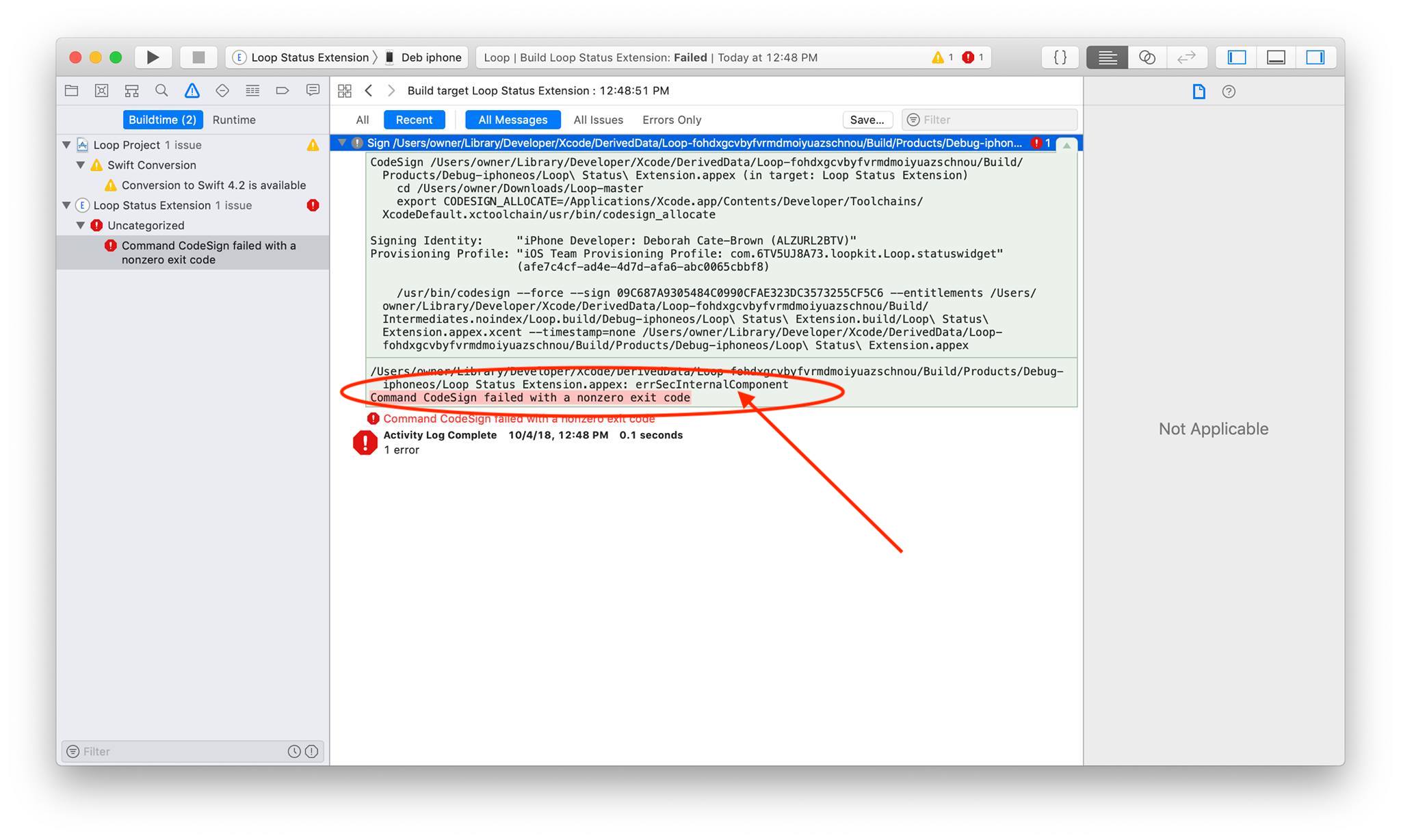The height and width of the screenshot is (840, 1401).
Task: Show All Issues in build log
Action: coord(598,120)
